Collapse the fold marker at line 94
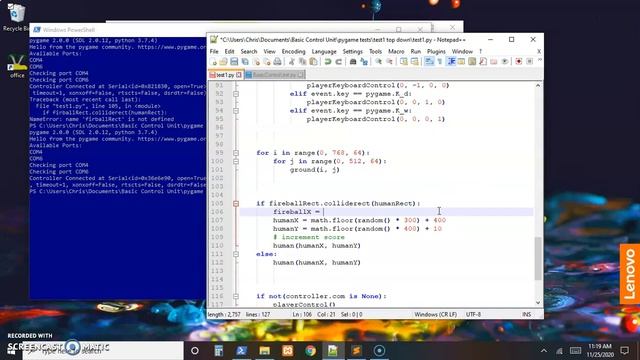The height and width of the screenshot is (360, 640). (x=236, y=111)
